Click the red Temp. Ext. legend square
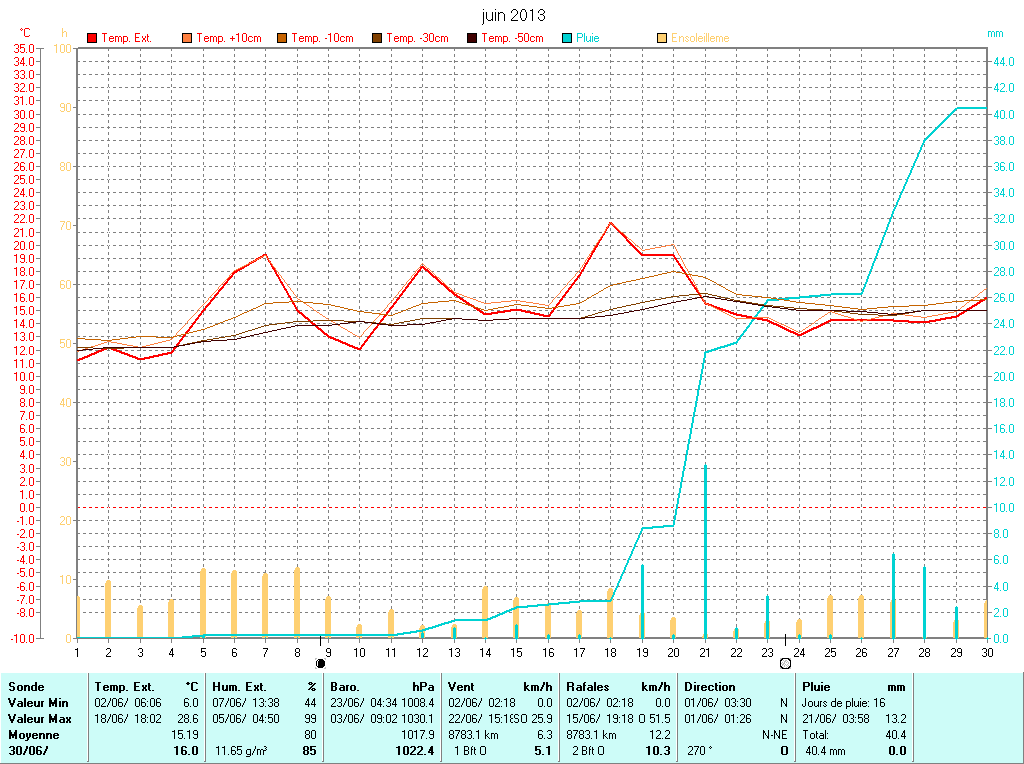This screenshot has height=764, width=1024. coord(93,38)
